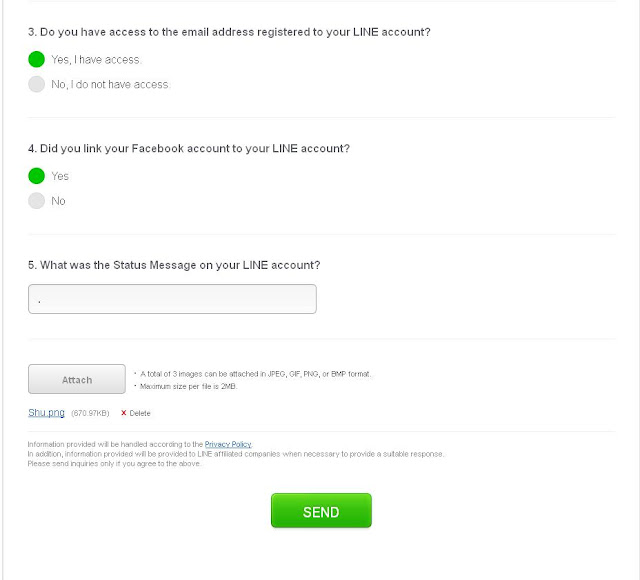The width and height of the screenshot is (640, 580).
Task: Click the 'Delete' text beside Shu.png
Action: point(140,413)
